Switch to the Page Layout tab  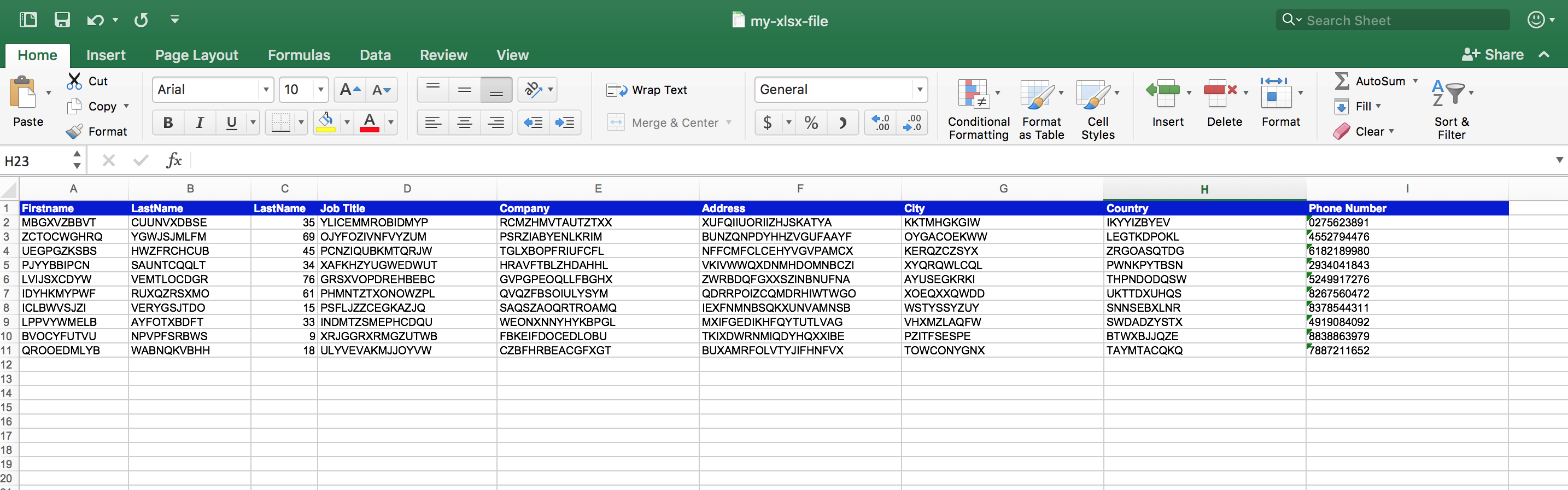point(197,55)
